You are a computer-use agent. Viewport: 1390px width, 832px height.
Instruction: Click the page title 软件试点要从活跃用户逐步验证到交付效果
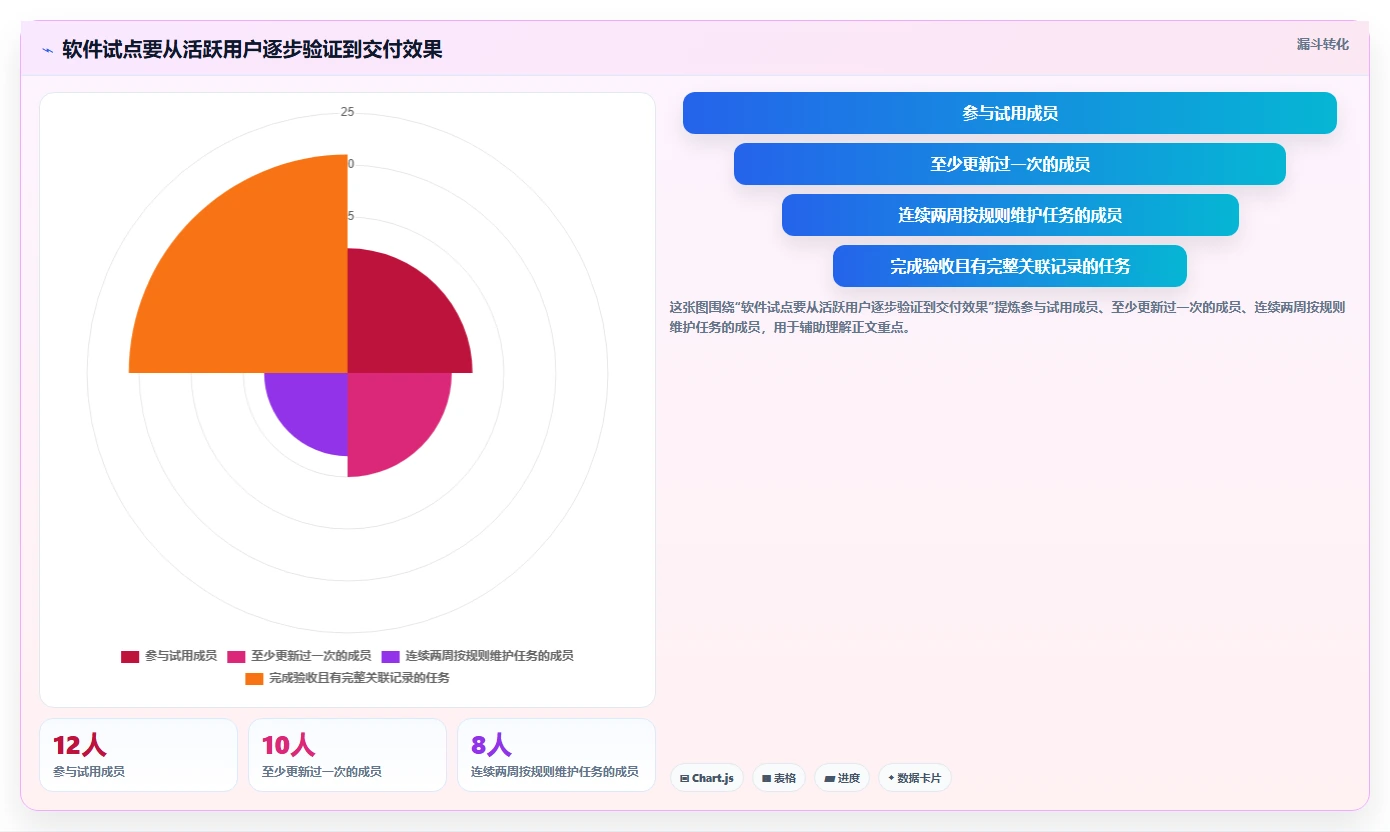pyautogui.click(x=252, y=50)
